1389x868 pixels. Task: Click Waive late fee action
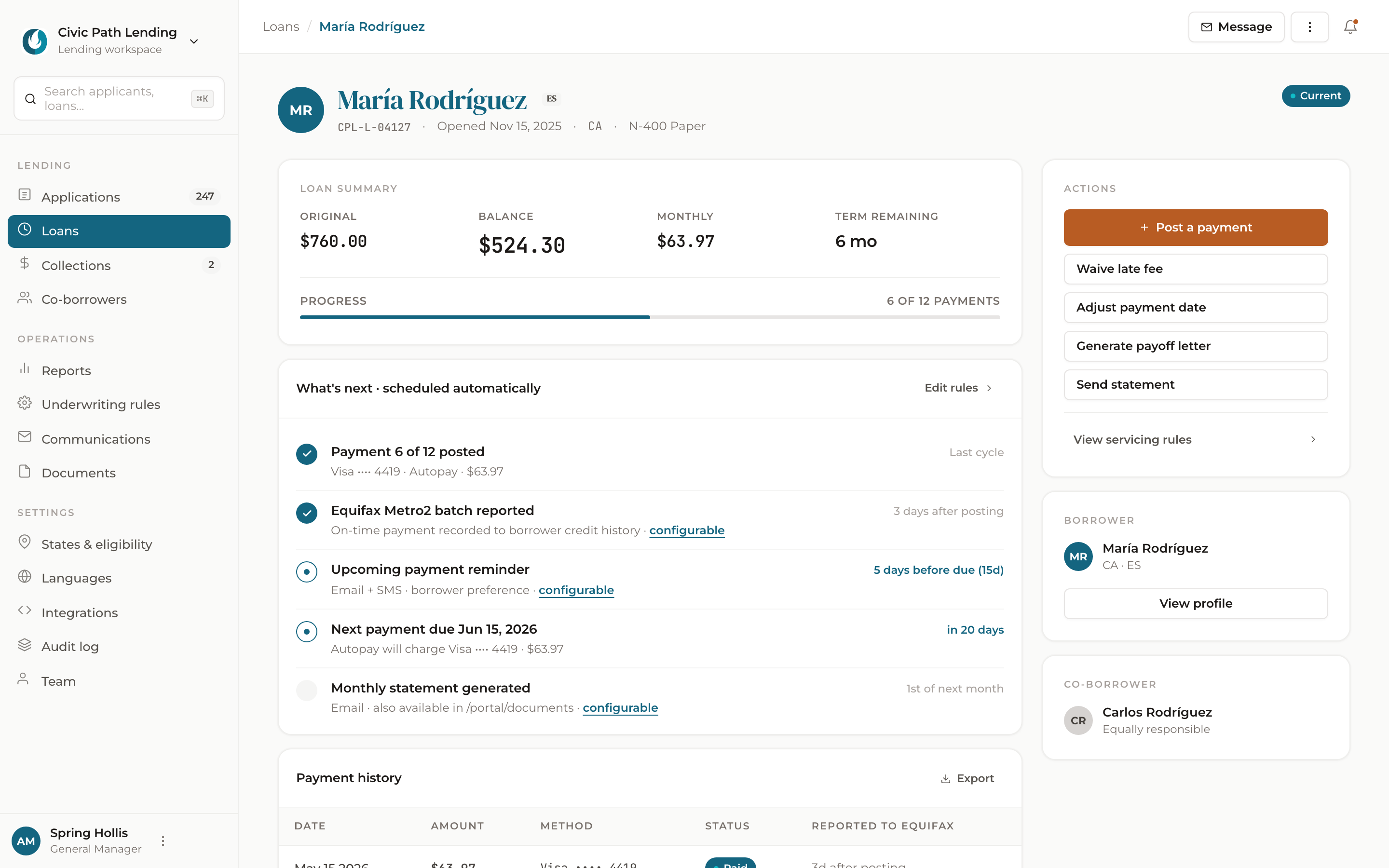tap(1196, 269)
